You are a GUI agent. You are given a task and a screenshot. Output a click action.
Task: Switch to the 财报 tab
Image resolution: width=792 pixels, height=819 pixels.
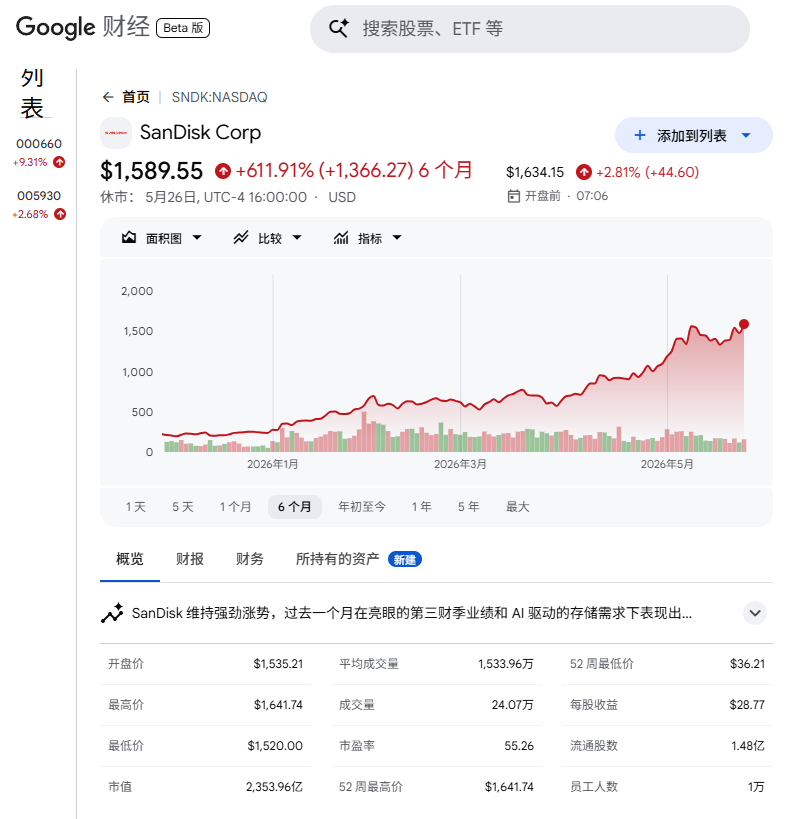click(x=190, y=559)
